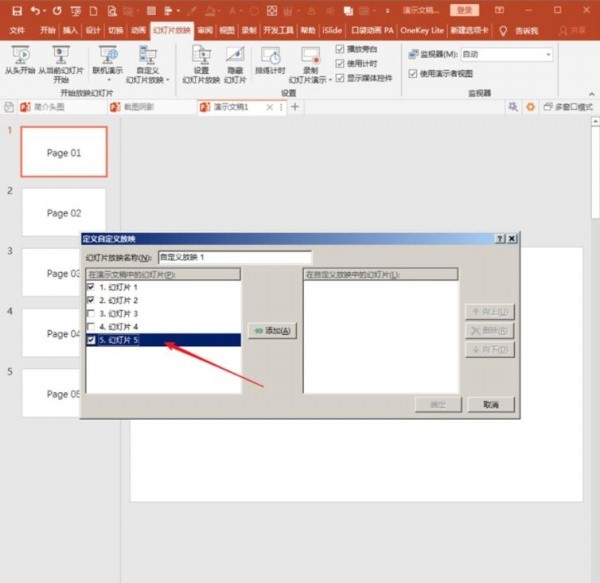The height and width of the screenshot is (583, 600).
Task: Close the 定义自定义放映 dialog
Action: pyautogui.click(x=512, y=239)
